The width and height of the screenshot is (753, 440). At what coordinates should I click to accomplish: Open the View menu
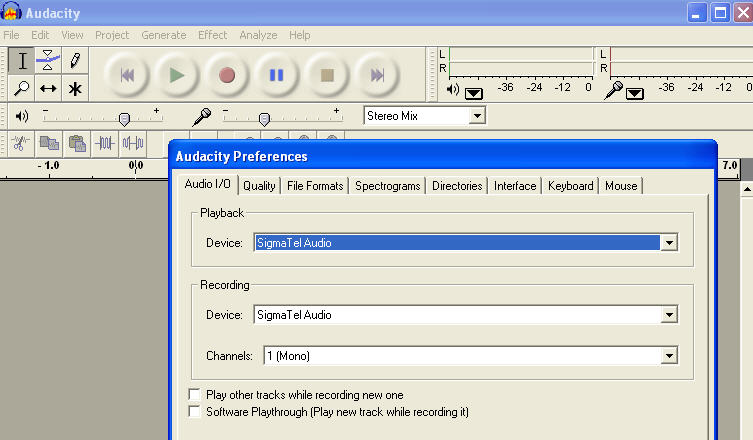(72, 35)
